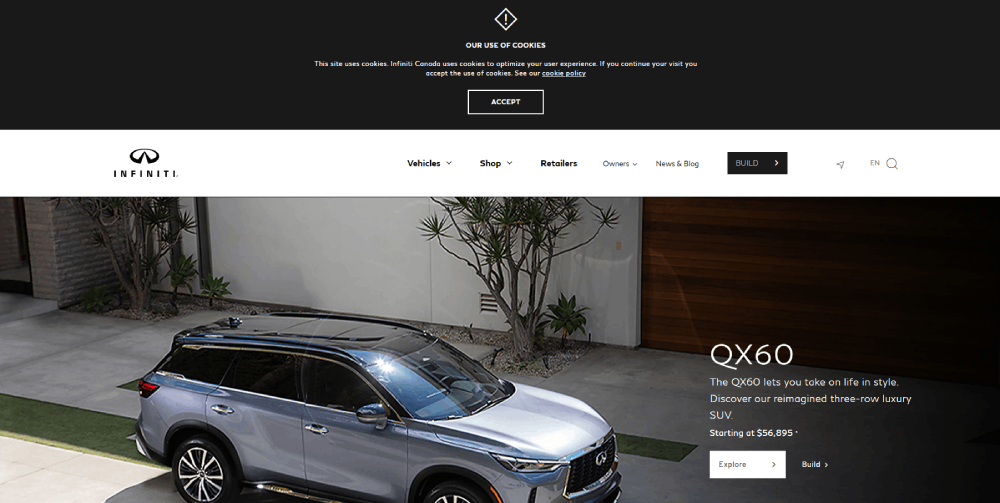
Task: Click the Infiniti logo in the header
Action: pos(145,163)
